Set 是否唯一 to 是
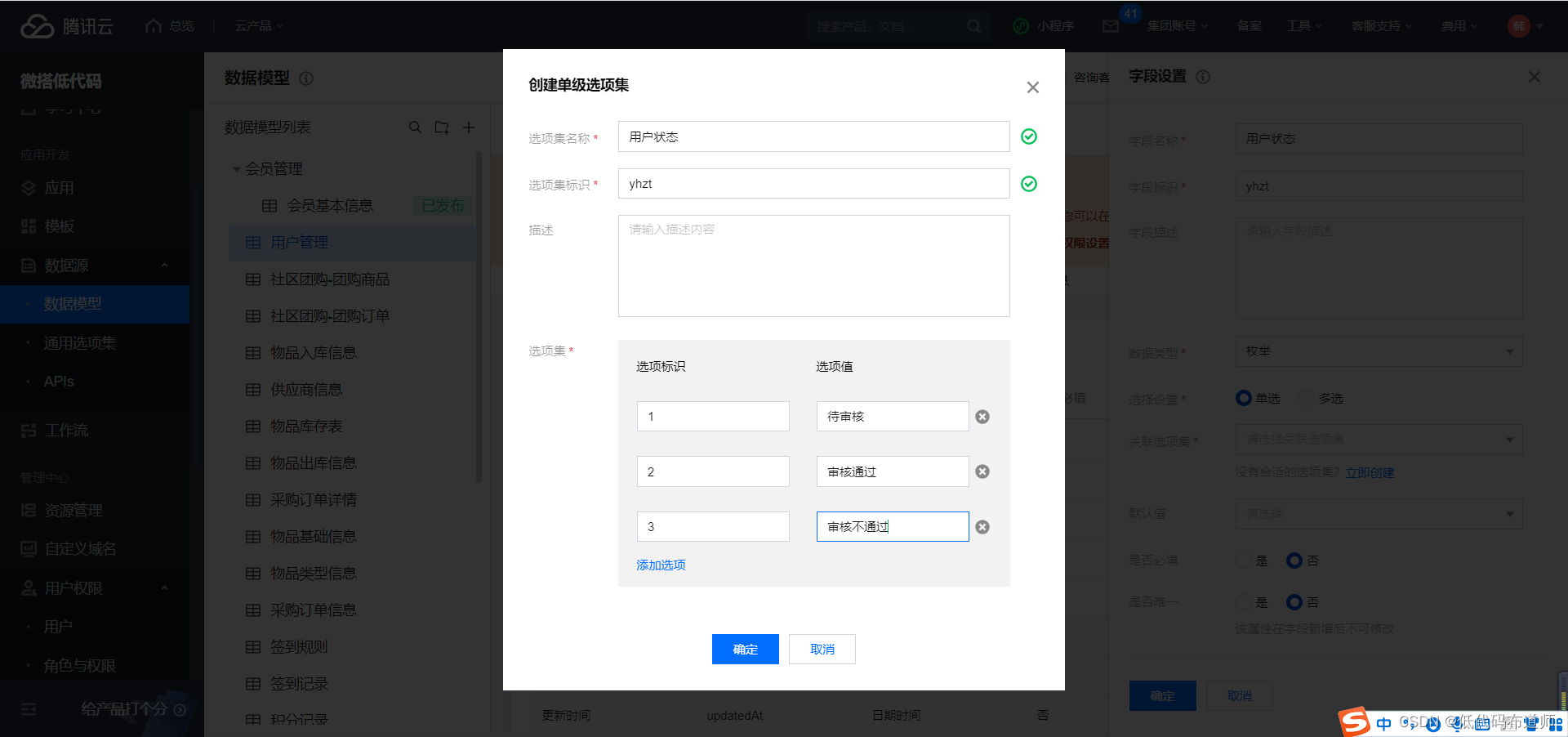The height and width of the screenshot is (737, 1568). 1243,602
